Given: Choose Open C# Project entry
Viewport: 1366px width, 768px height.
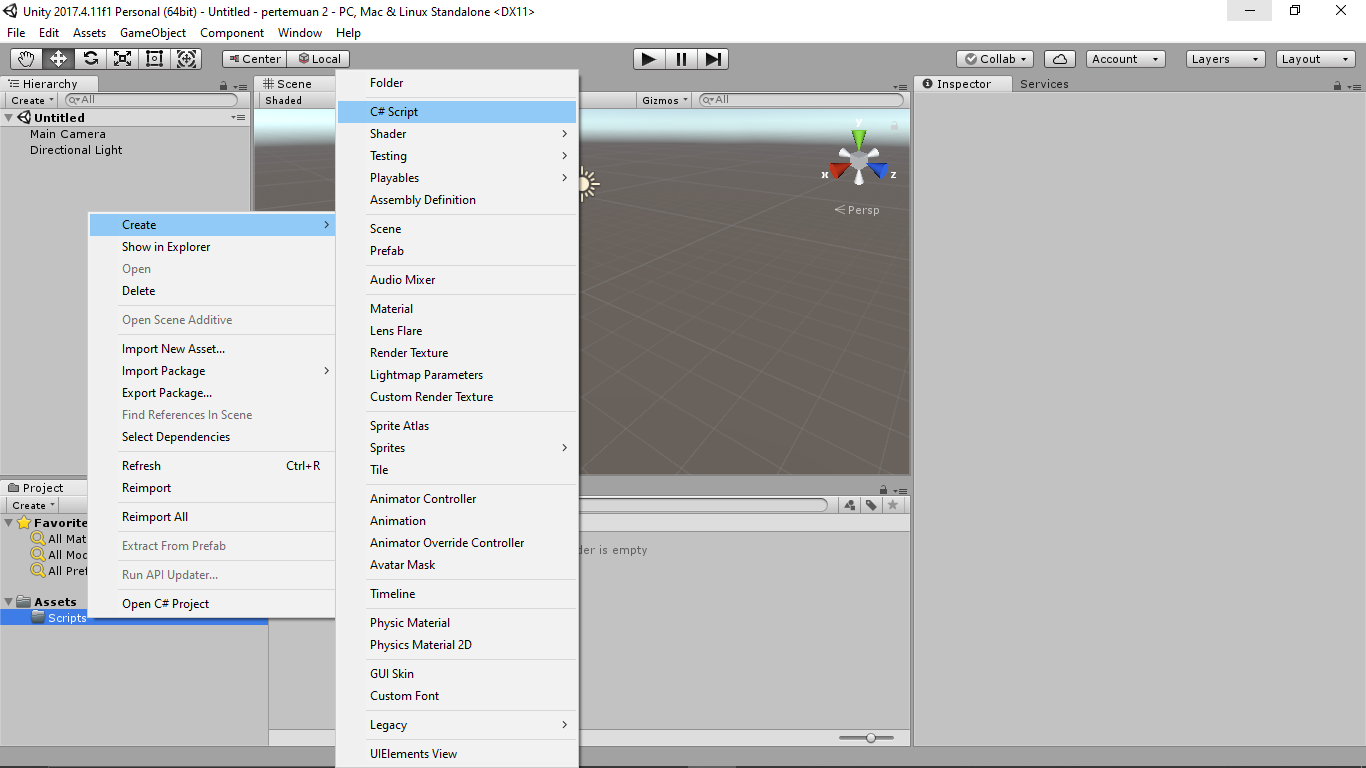Looking at the screenshot, I should pyautogui.click(x=212, y=604).
